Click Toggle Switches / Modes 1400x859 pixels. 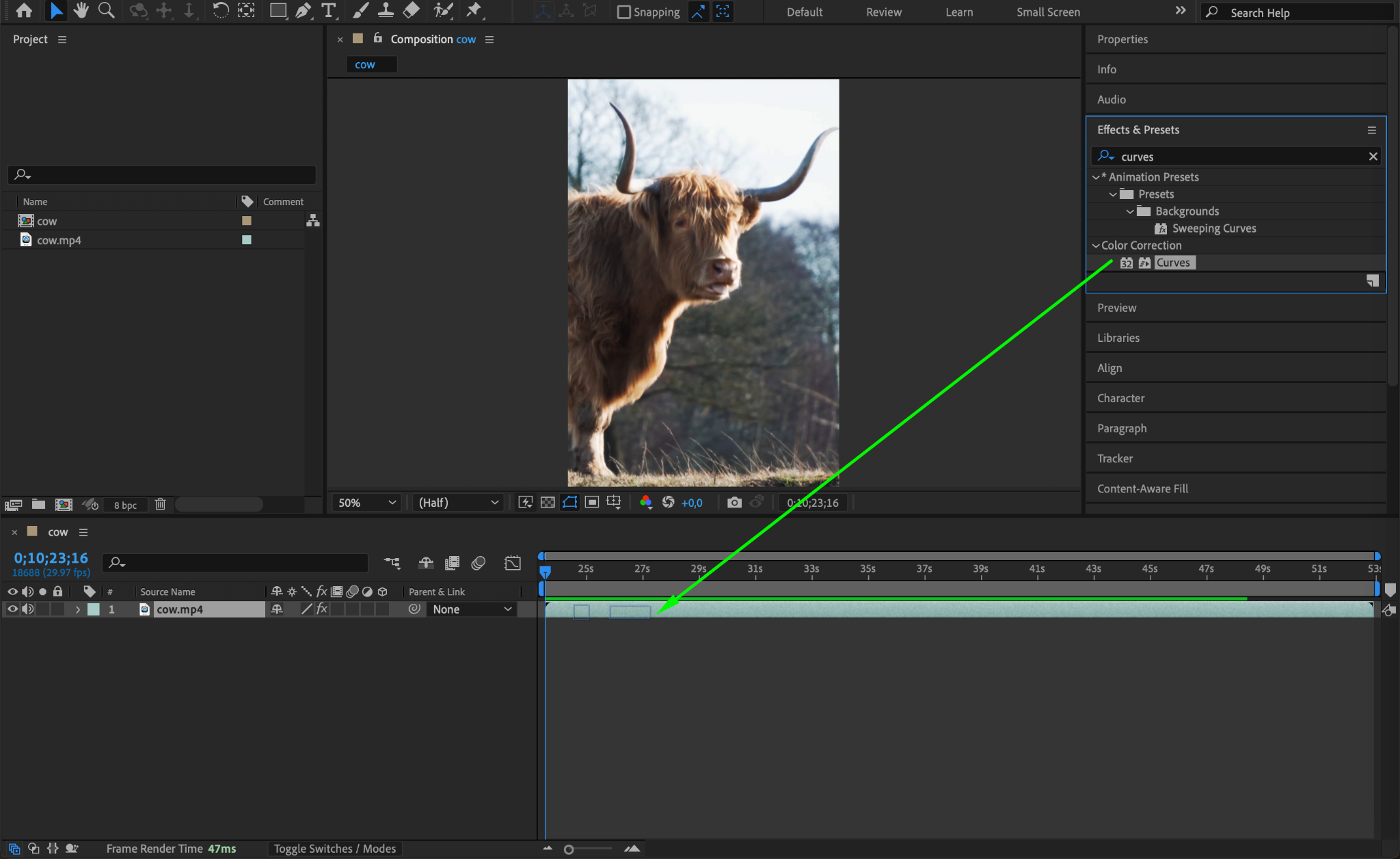pos(334,849)
